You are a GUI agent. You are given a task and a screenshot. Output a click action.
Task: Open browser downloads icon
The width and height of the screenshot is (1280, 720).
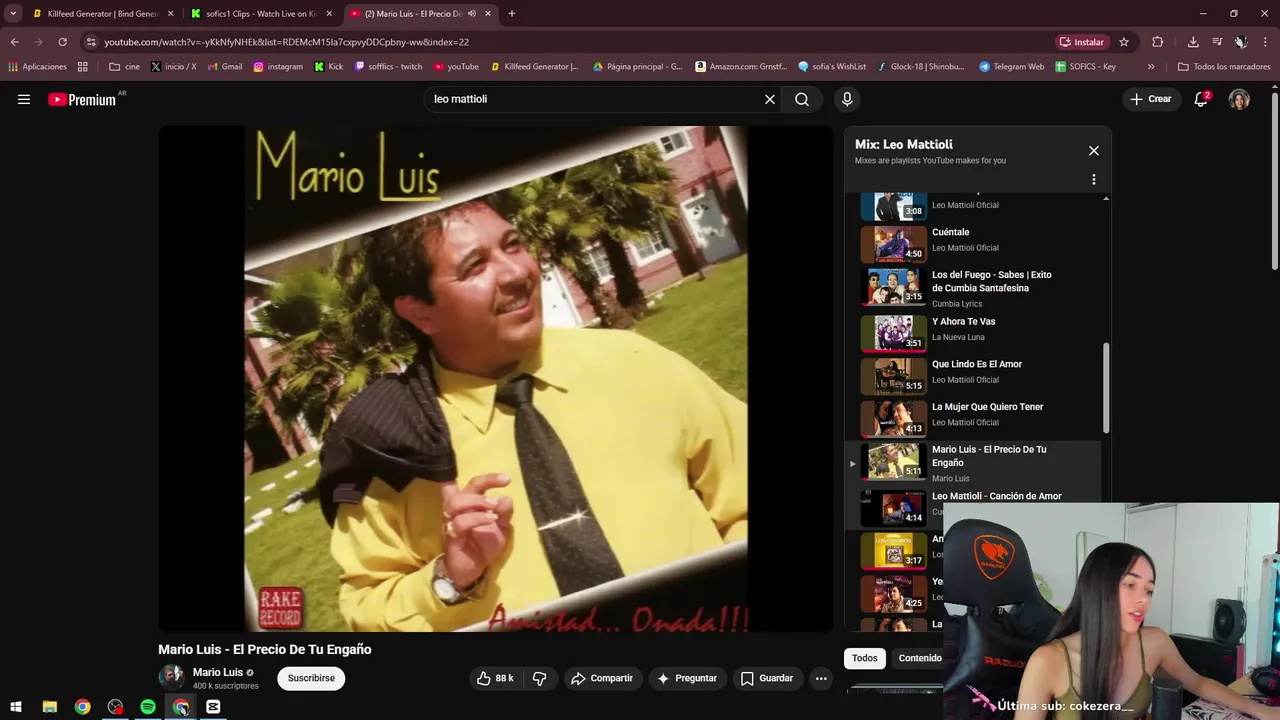(x=1193, y=42)
